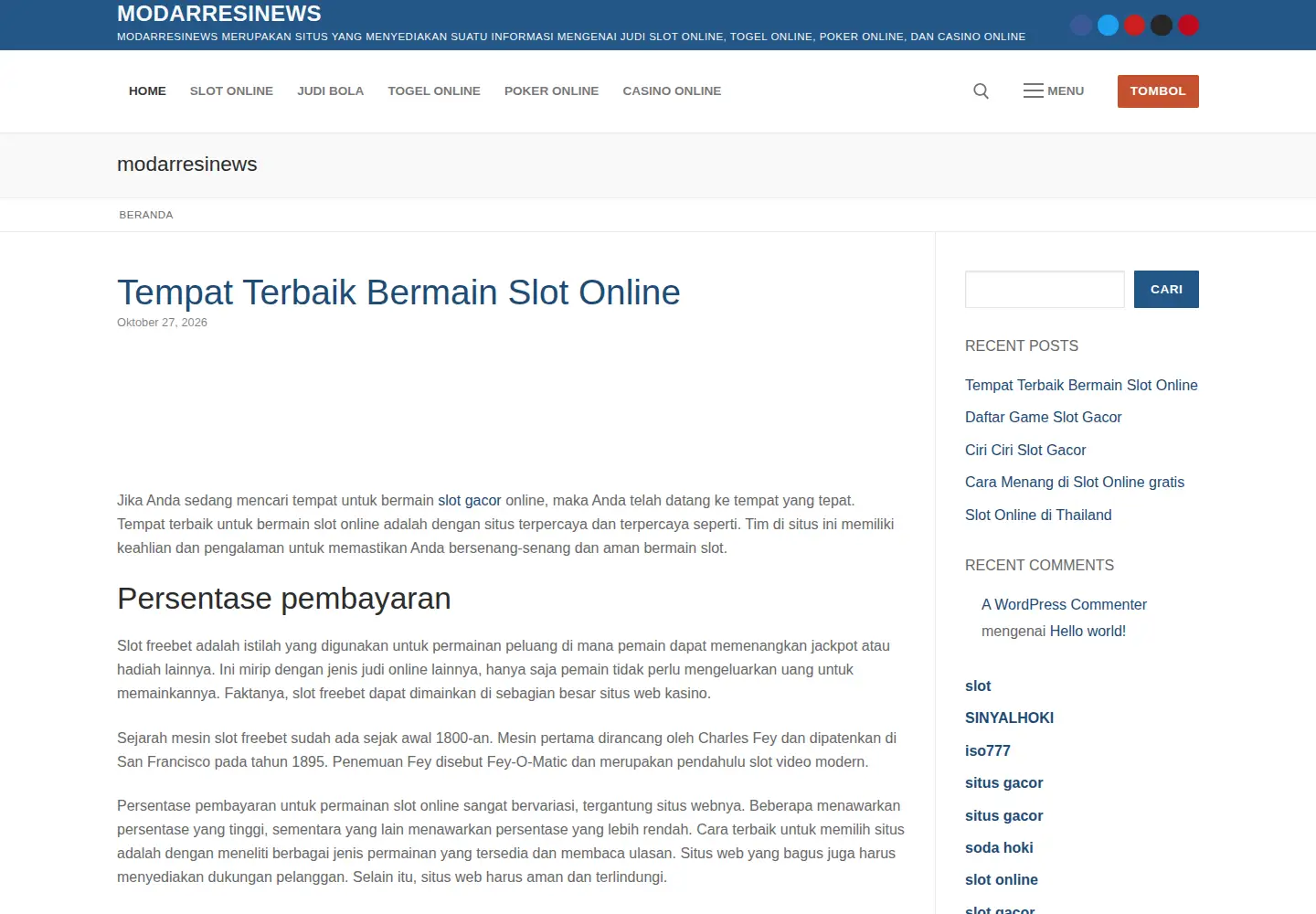Viewport: 1316px width, 914px height.
Task: Go to the HOME menu item
Action: pyautogui.click(x=147, y=91)
